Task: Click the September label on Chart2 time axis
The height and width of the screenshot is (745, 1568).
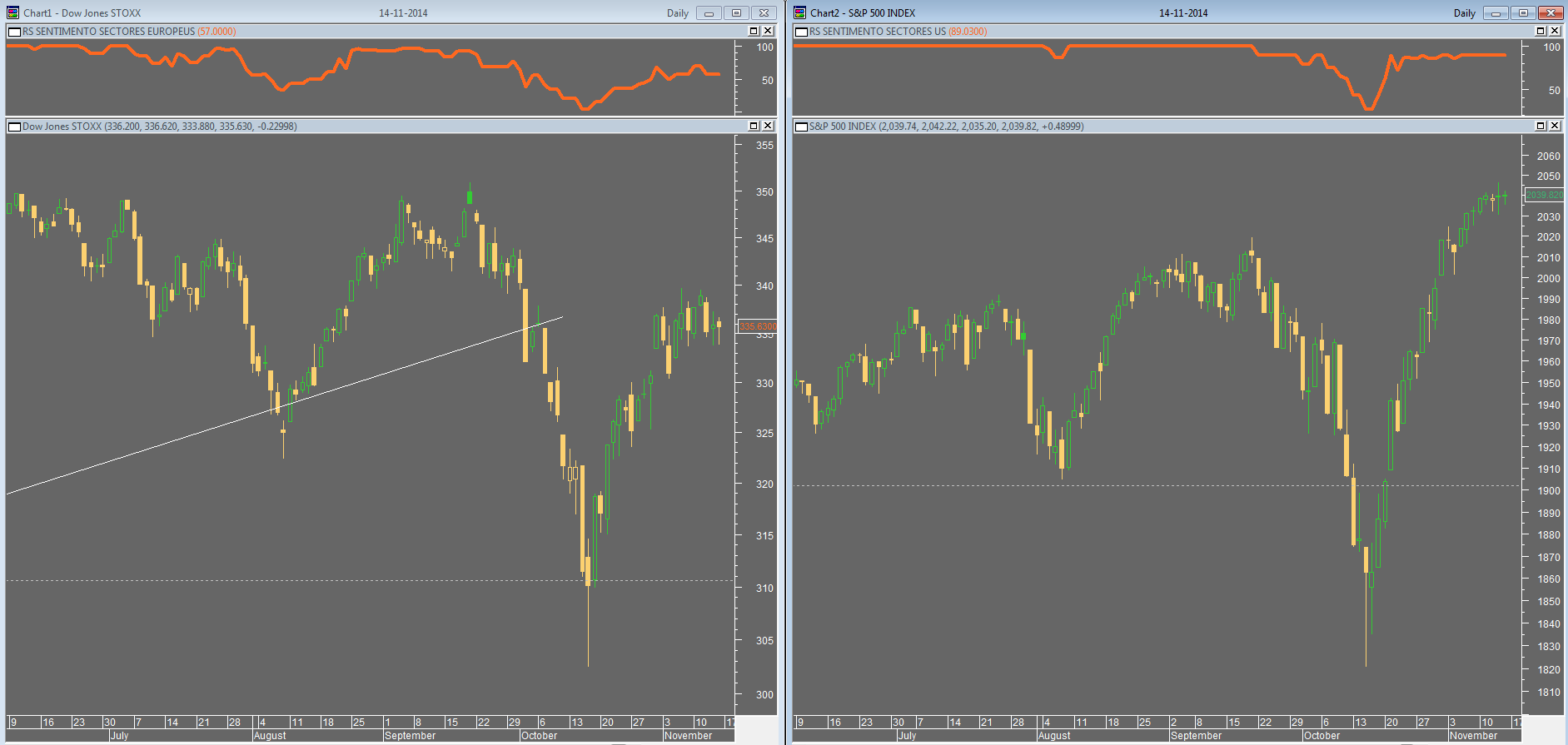Action: click(1195, 736)
